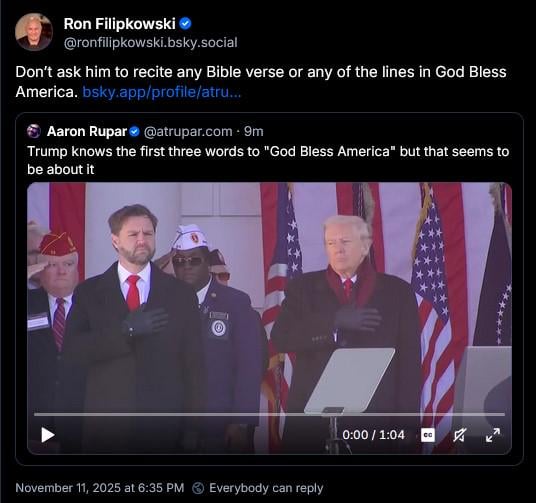
Task: Click the November 11, 2025 post timestamp
Action: (100, 488)
